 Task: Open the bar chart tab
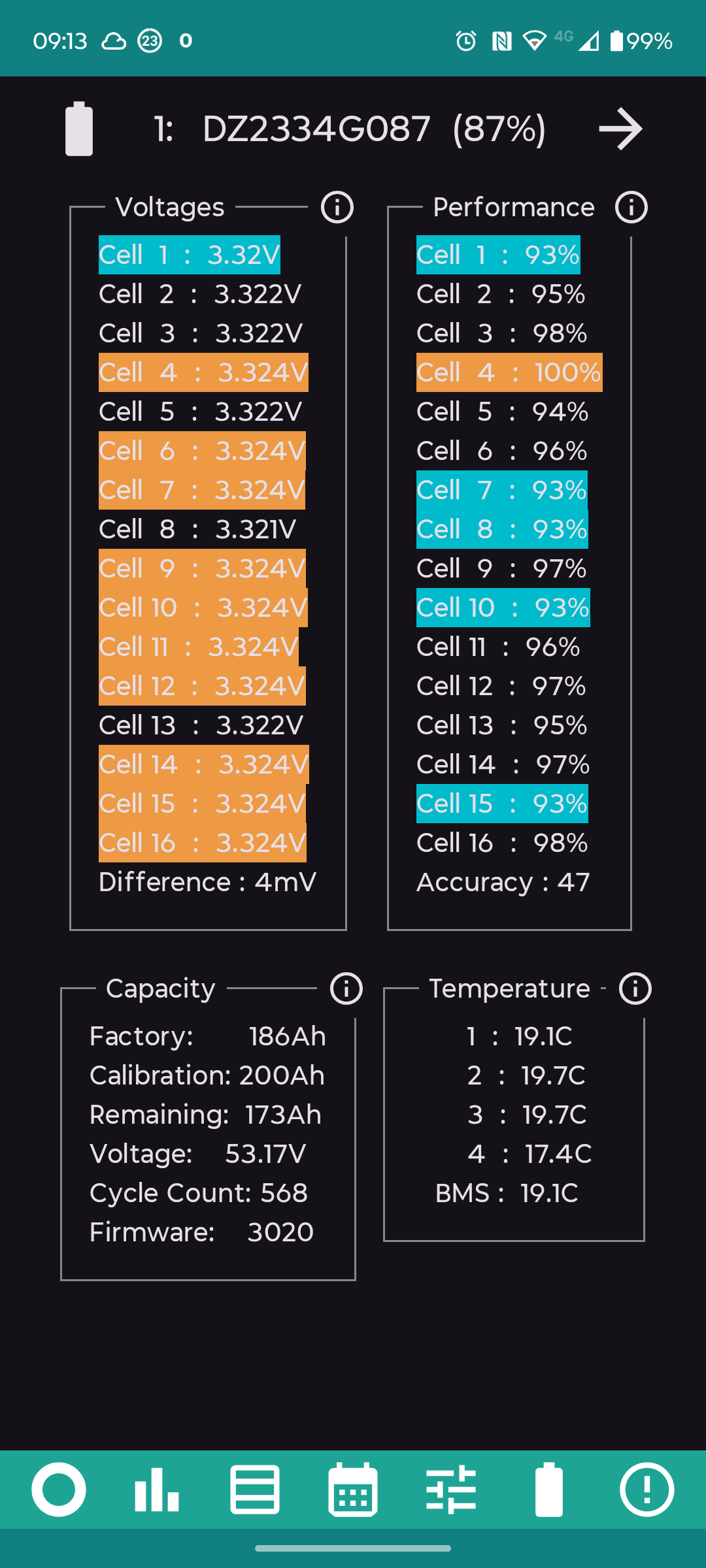(157, 1490)
